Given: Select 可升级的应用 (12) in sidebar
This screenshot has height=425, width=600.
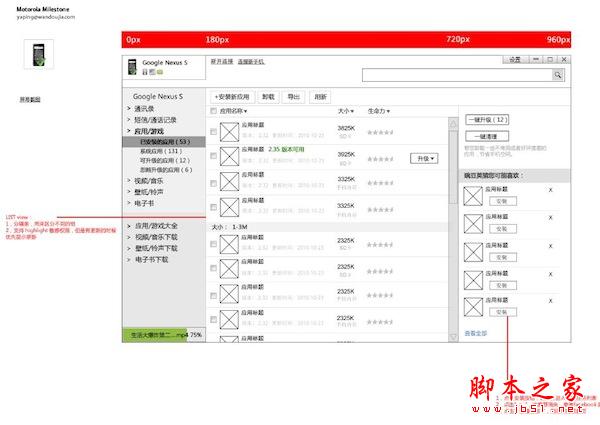Looking at the screenshot, I should coord(165,160).
